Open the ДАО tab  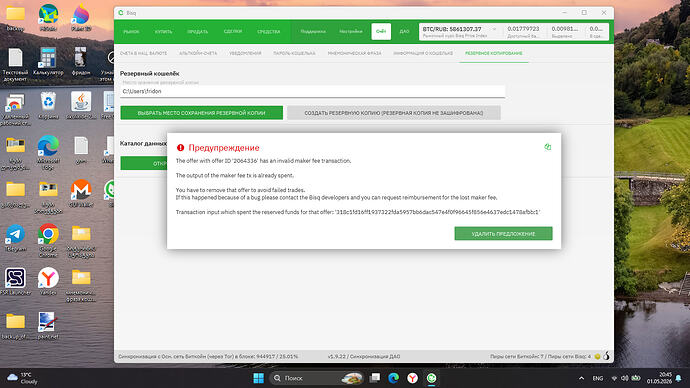click(404, 32)
